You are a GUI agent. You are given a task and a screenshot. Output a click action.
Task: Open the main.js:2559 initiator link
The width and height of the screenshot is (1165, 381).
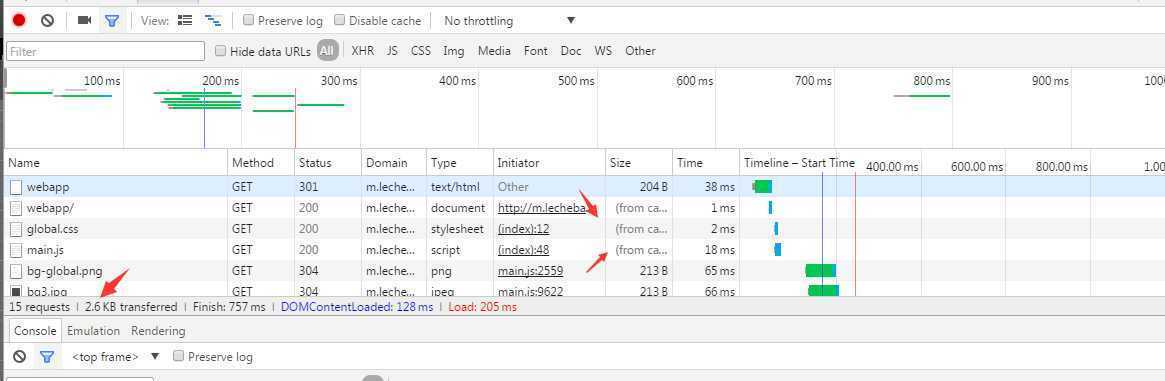pyautogui.click(x=529, y=271)
